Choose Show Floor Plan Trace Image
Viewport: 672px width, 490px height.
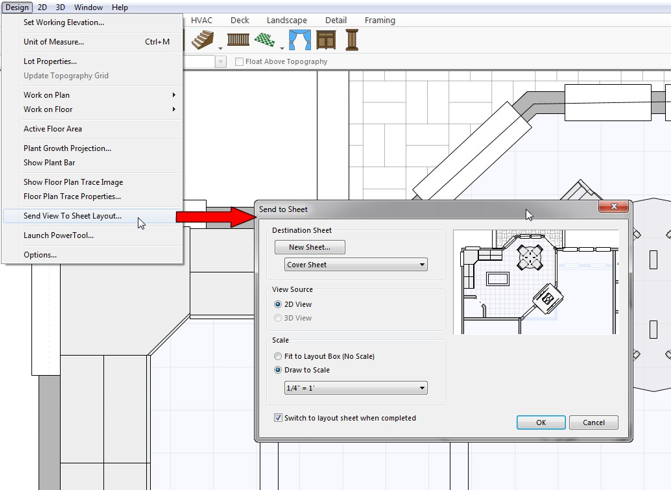coord(93,182)
